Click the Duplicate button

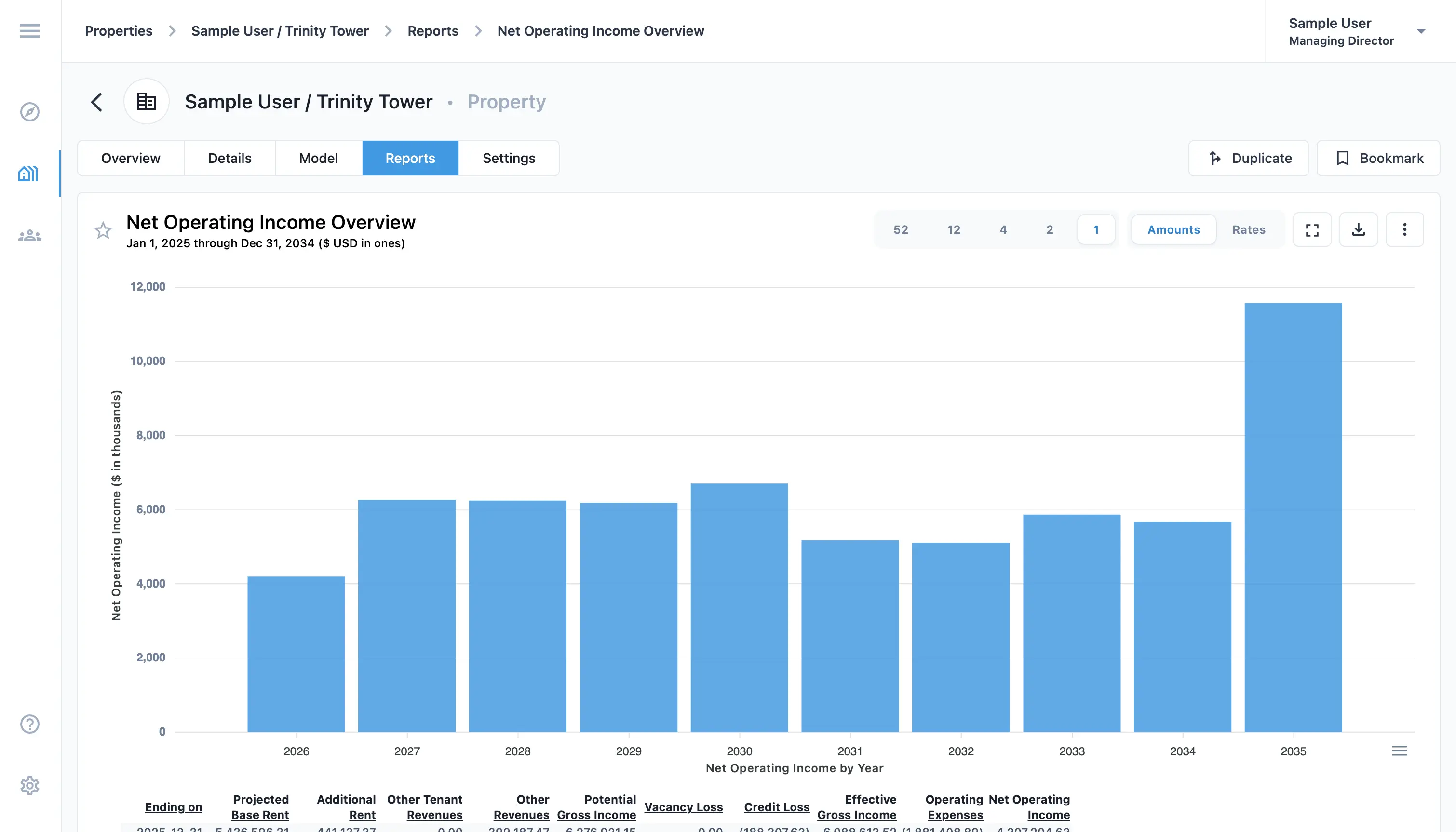point(1249,158)
